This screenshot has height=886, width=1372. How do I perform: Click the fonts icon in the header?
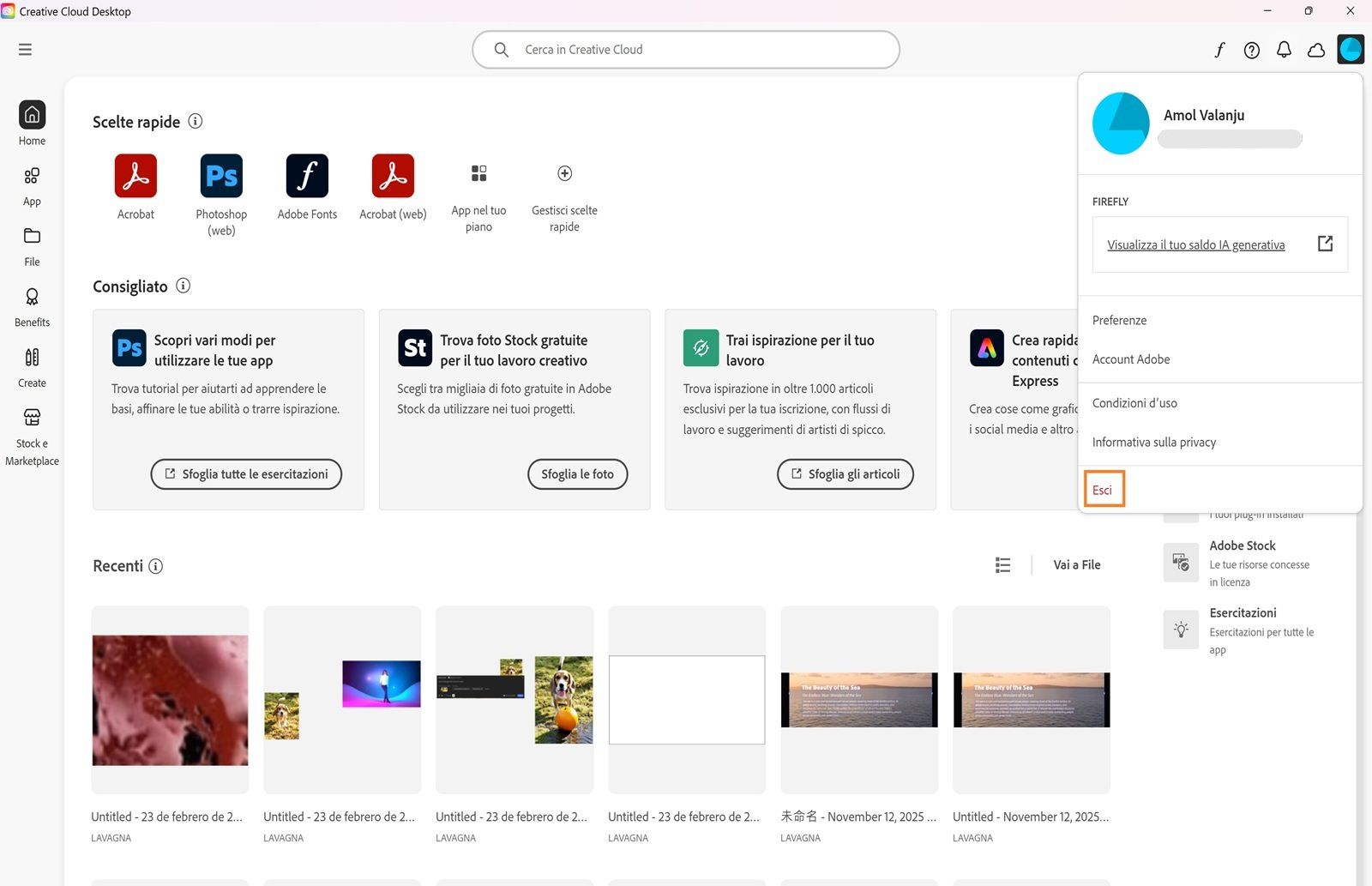click(x=1219, y=50)
